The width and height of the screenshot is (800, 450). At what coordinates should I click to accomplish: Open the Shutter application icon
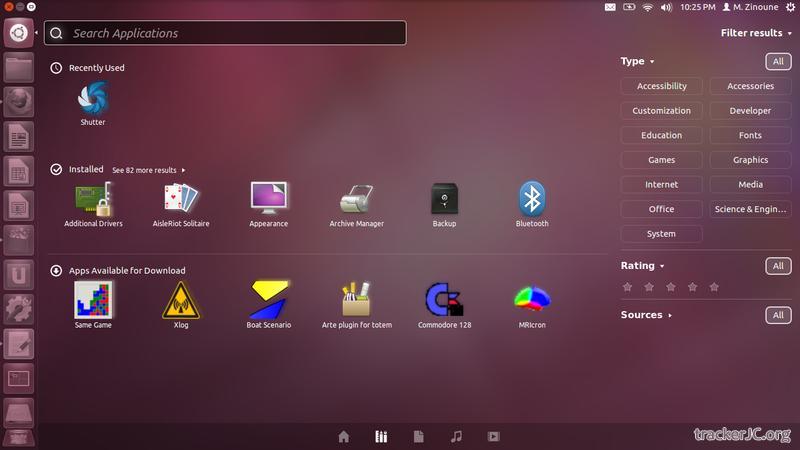[93, 99]
